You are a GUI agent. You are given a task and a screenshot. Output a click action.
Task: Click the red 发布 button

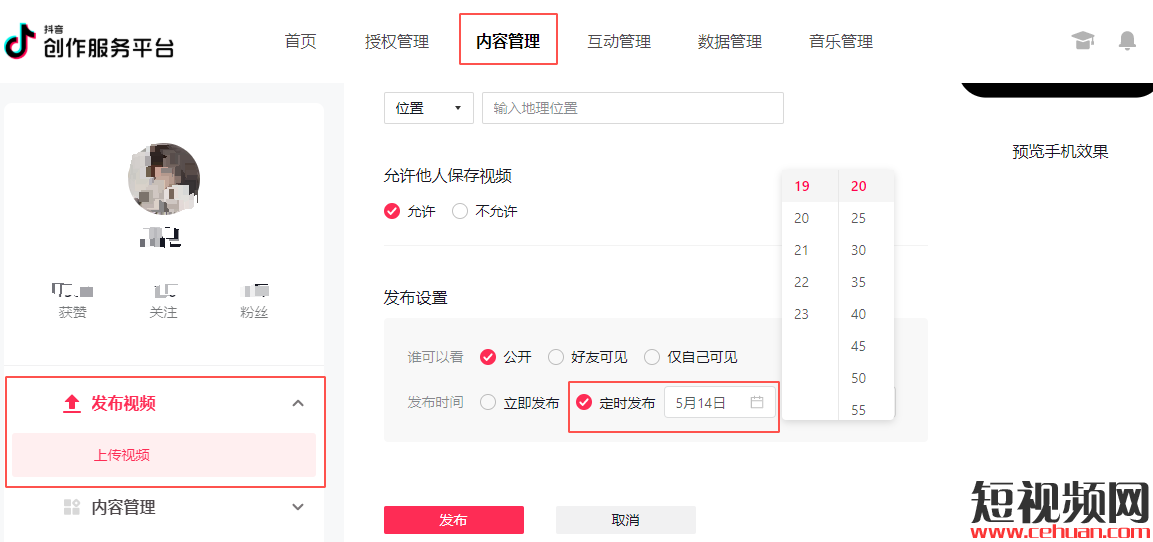(x=453, y=520)
